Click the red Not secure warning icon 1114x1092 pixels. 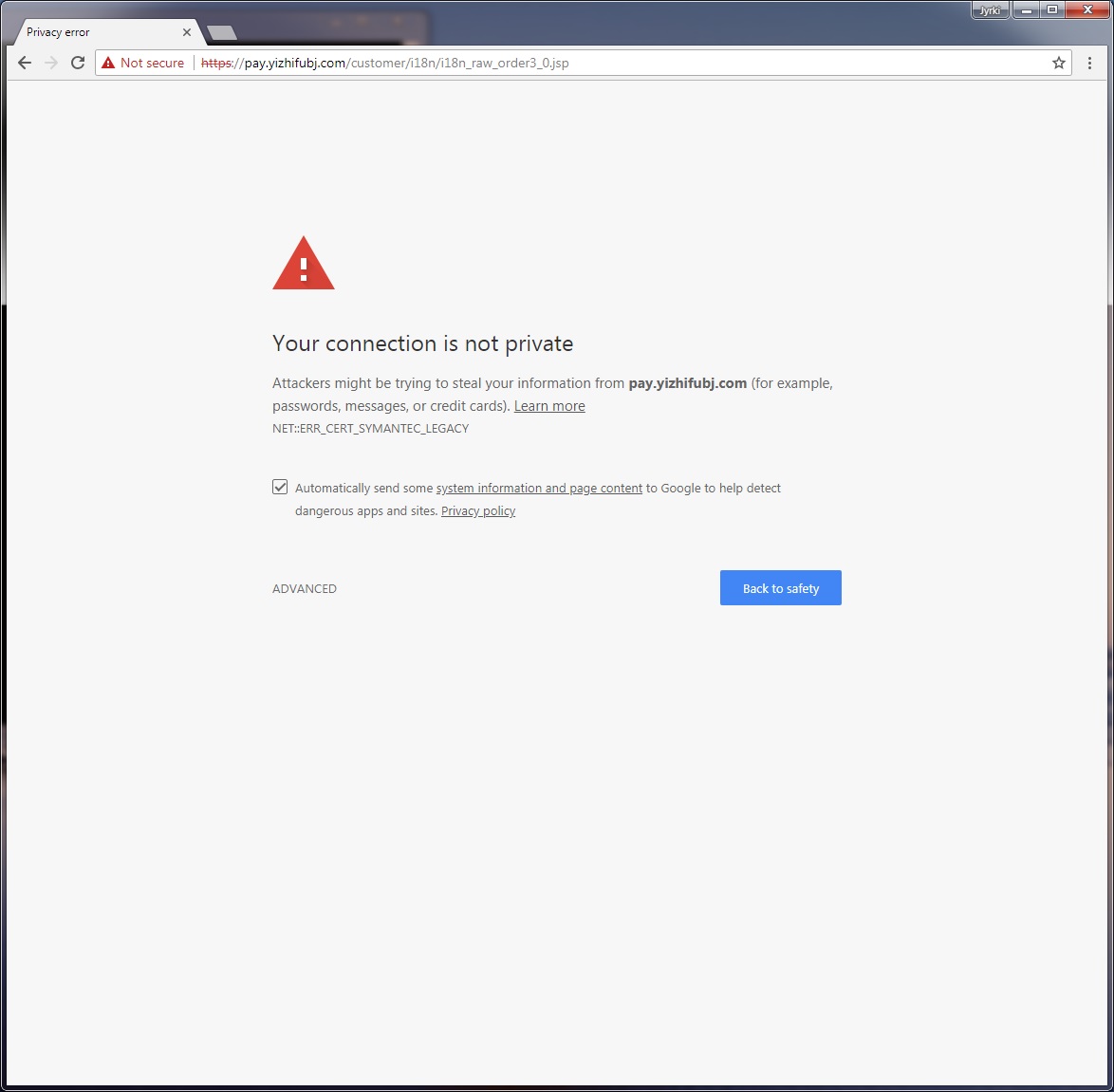pos(108,63)
